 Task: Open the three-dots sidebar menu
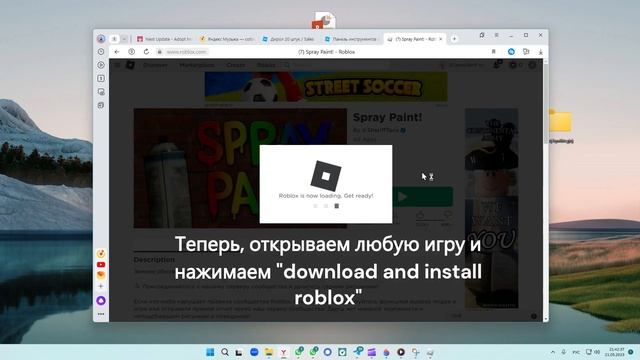pos(101,314)
